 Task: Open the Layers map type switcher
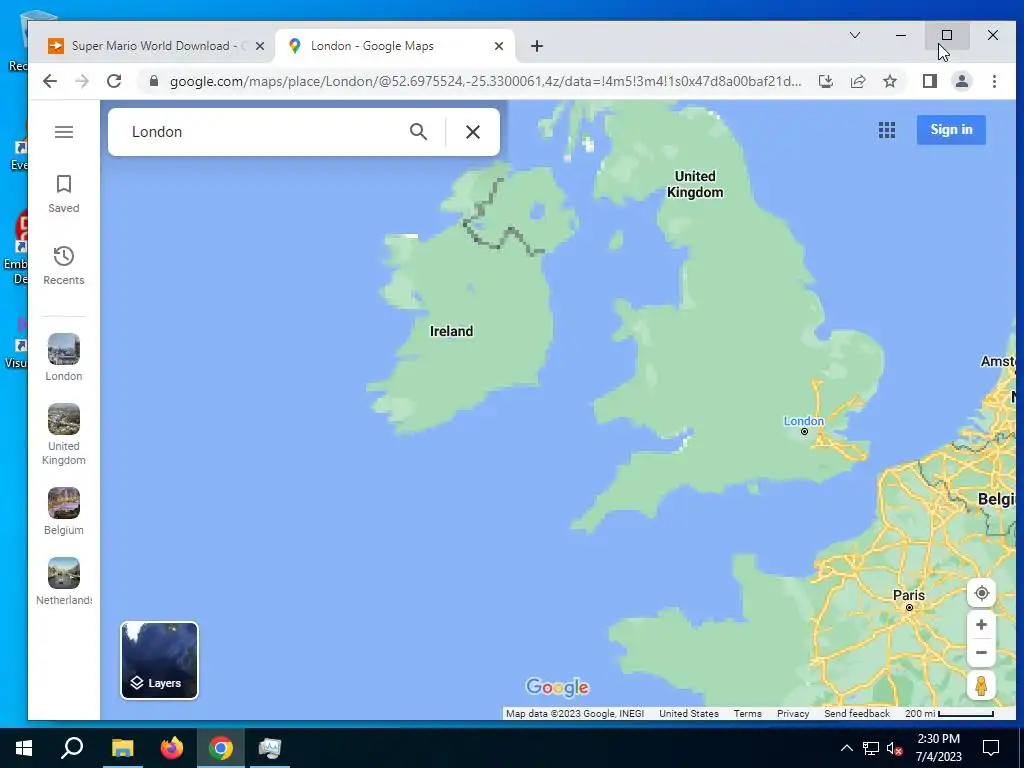tap(159, 660)
